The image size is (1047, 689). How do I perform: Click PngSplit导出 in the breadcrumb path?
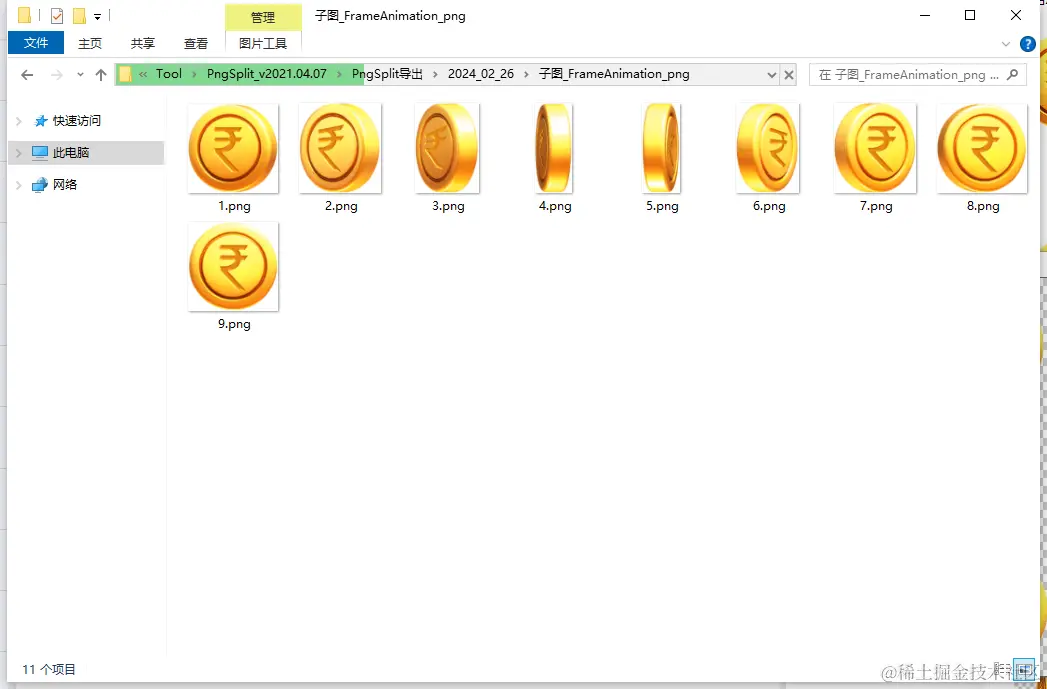387,74
